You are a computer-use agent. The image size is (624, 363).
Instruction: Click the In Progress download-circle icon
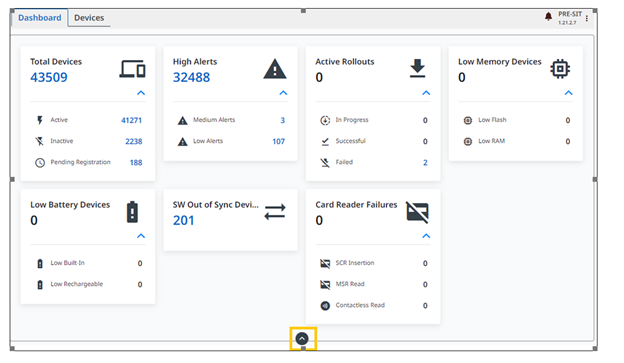tap(325, 120)
